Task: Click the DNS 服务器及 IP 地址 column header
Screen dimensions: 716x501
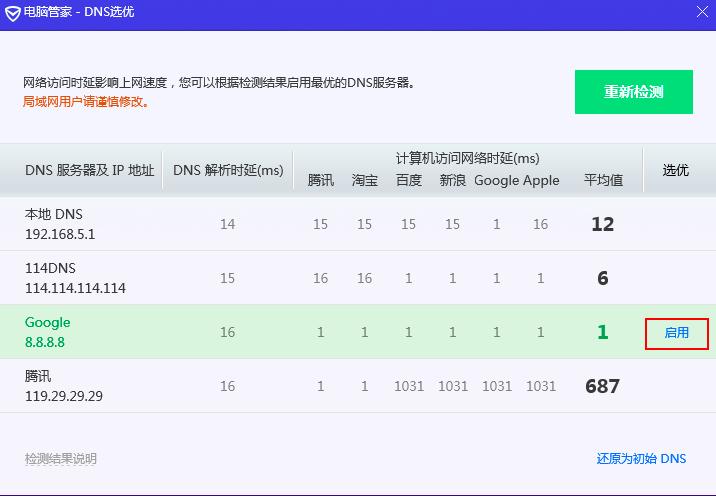Action: (x=90, y=170)
